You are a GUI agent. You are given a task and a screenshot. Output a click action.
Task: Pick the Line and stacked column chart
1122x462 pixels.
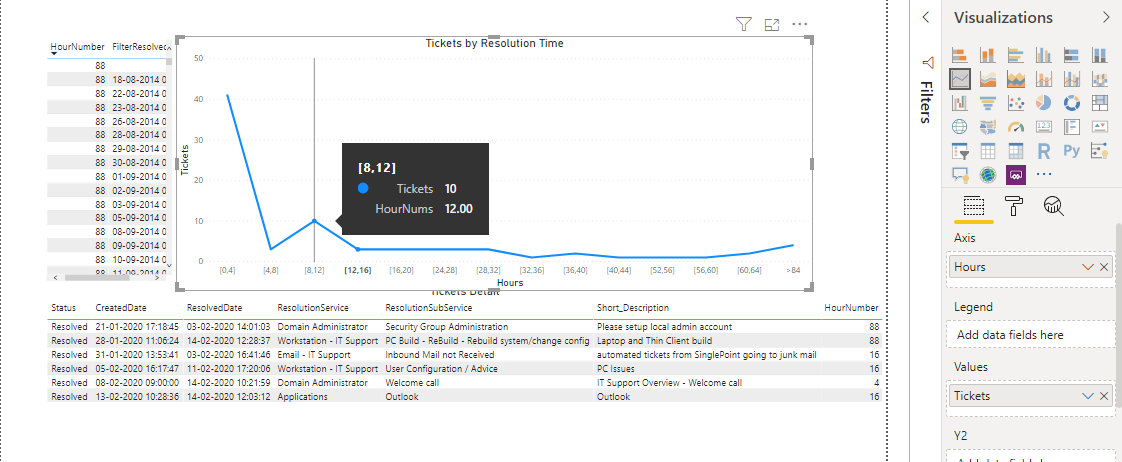[1043, 79]
